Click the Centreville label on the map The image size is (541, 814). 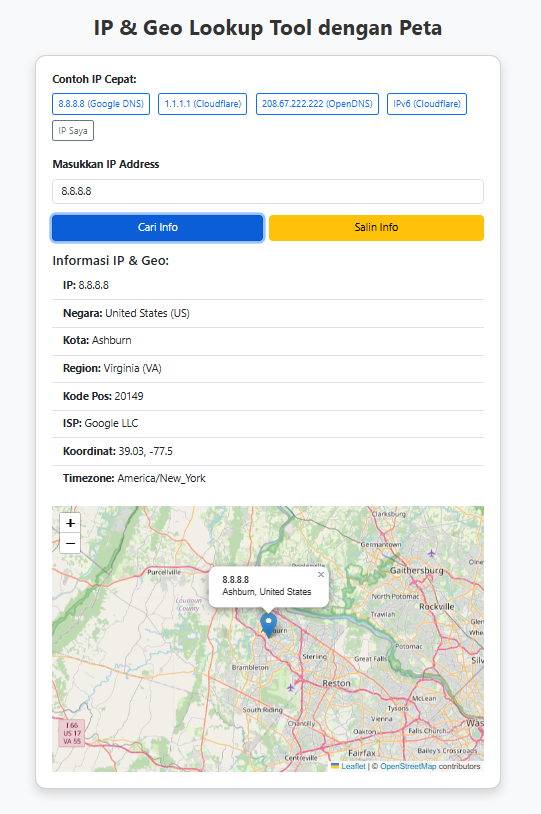pyautogui.click(x=301, y=757)
